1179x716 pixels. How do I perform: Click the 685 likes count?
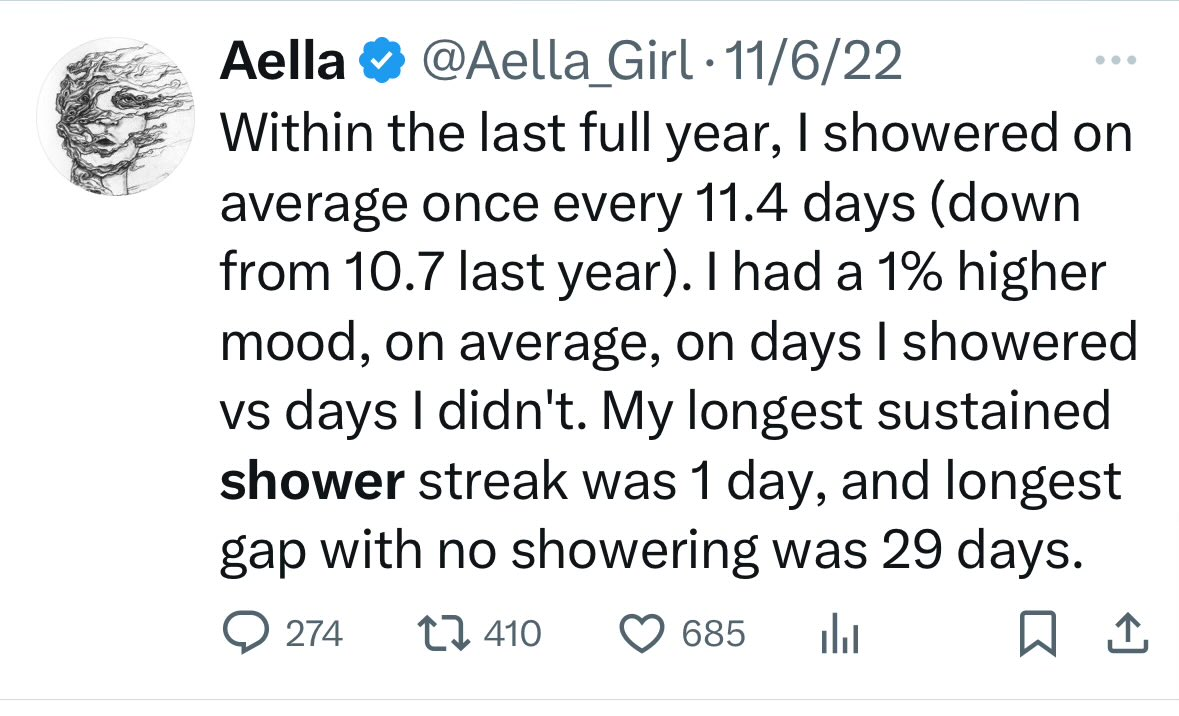click(x=713, y=634)
